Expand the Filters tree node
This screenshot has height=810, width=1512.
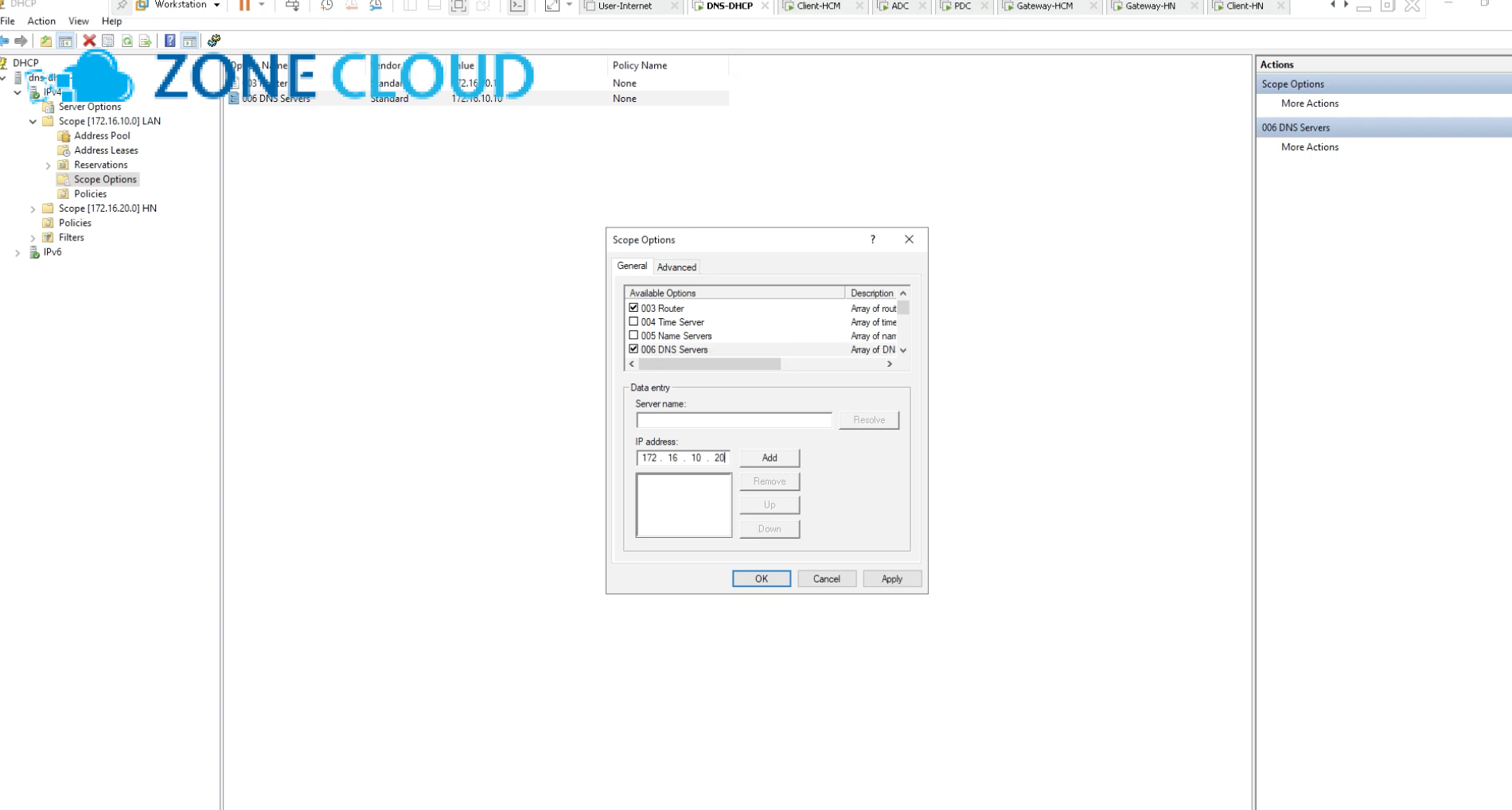click(33, 238)
